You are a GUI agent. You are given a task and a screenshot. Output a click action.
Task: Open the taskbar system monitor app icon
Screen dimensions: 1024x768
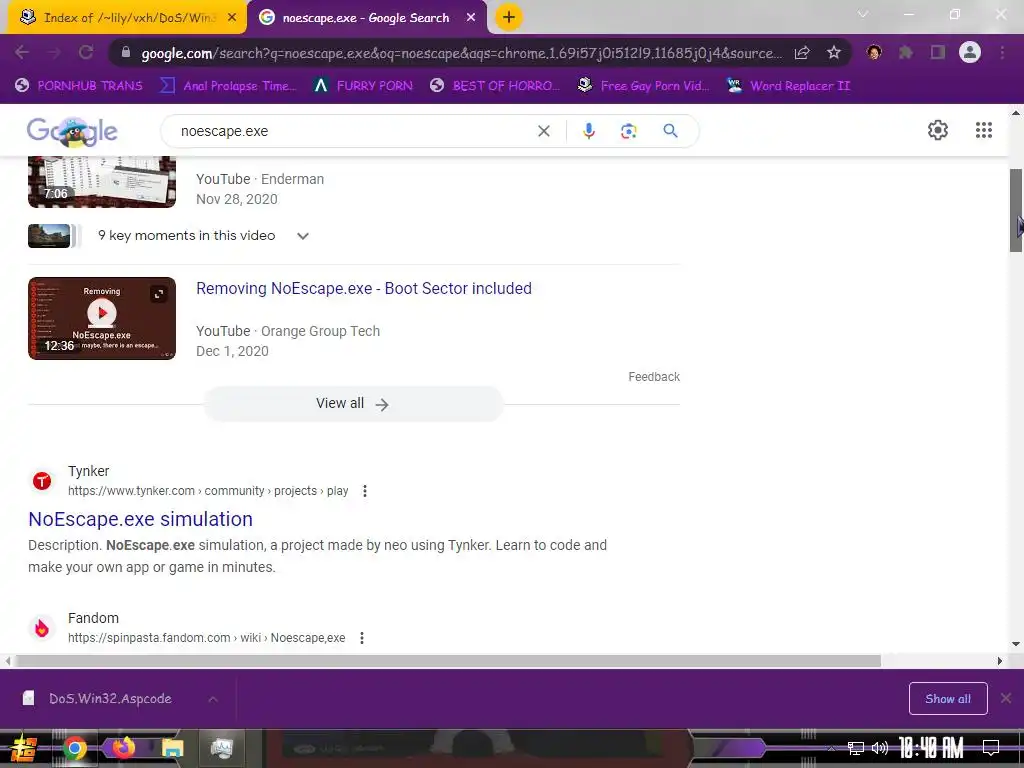[x=221, y=748]
